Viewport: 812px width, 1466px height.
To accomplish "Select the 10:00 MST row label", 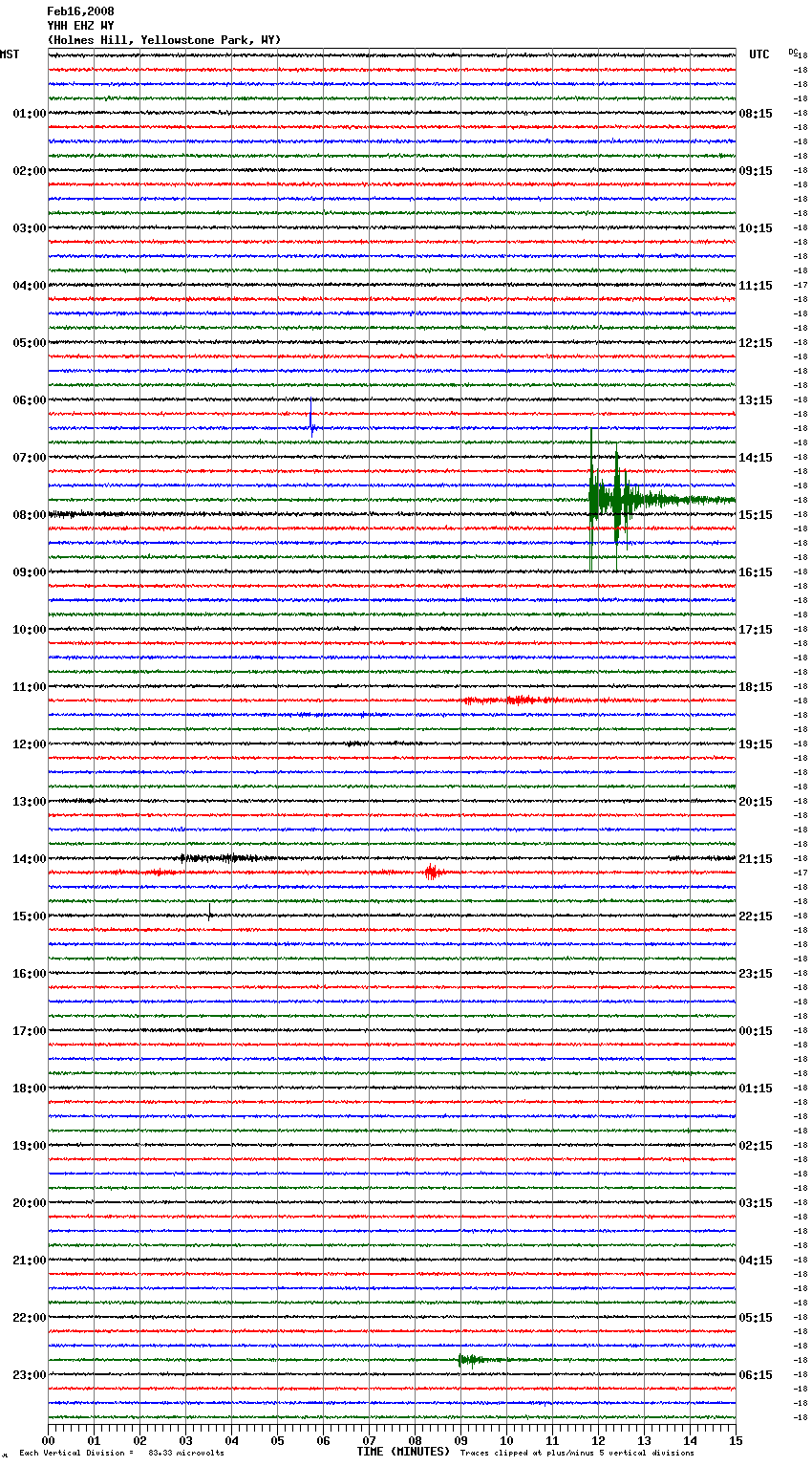I will tap(30, 630).
